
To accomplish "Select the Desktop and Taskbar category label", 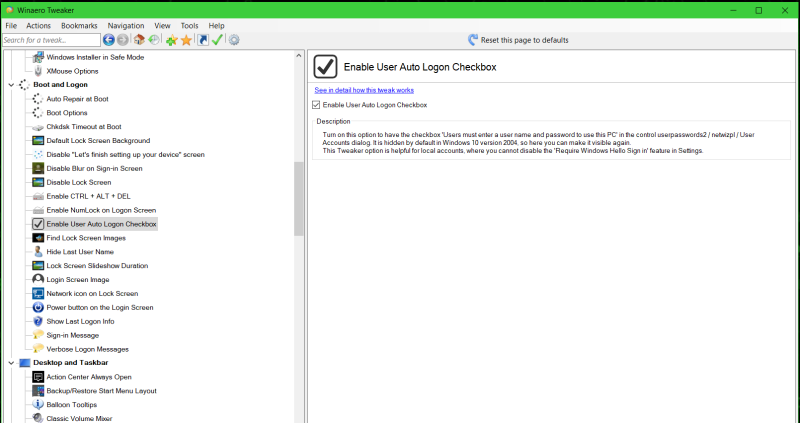I will point(70,363).
